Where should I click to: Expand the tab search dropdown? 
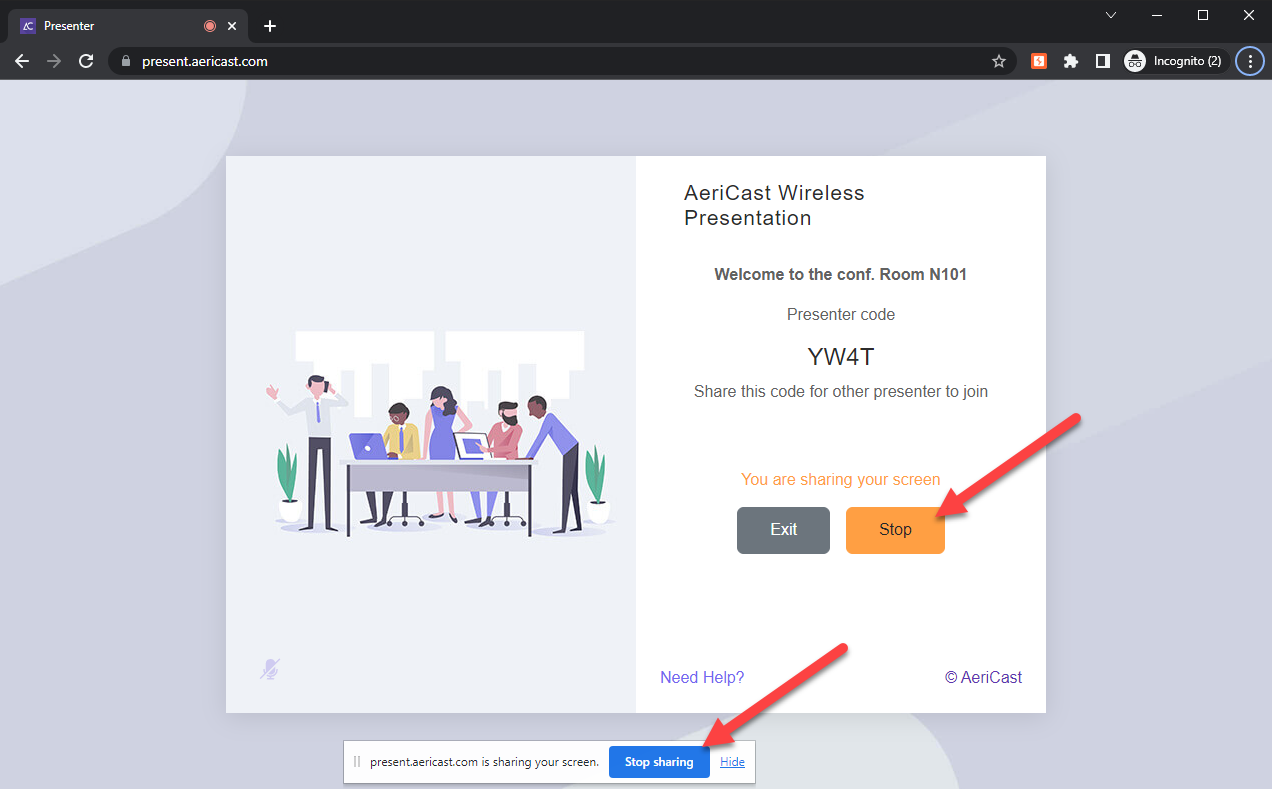[x=1111, y=15]
